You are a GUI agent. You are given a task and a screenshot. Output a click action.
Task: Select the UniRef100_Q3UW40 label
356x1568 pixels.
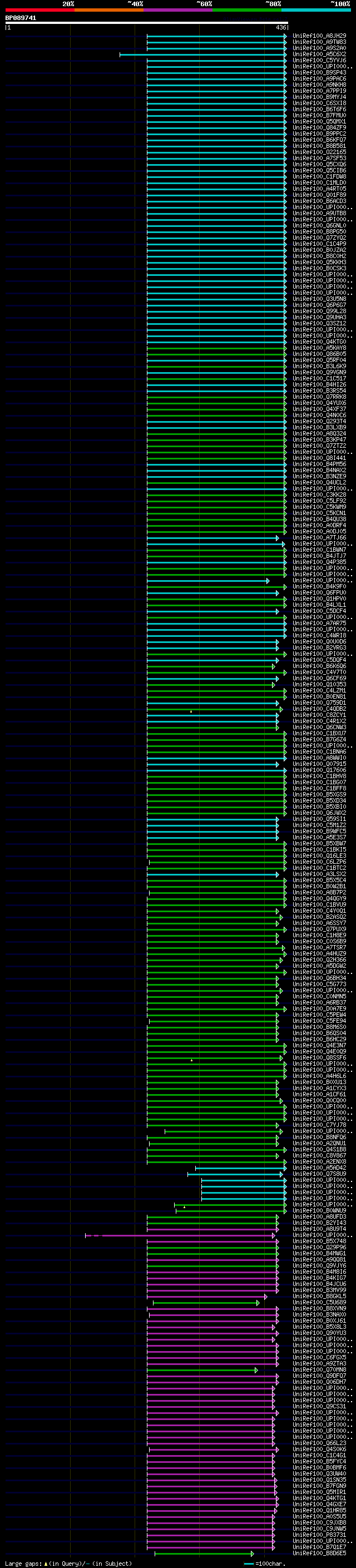point(319,1473)
